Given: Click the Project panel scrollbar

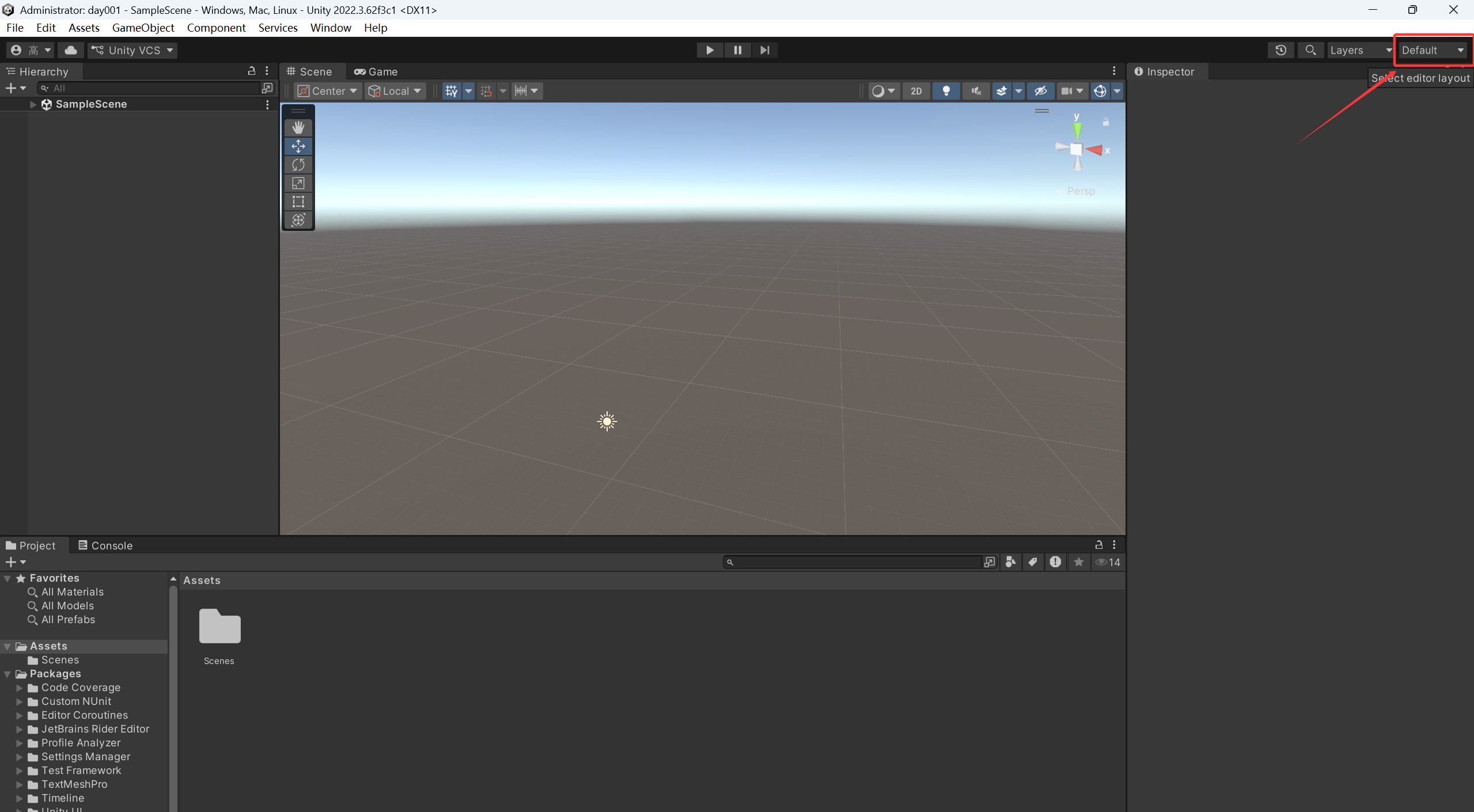Looking at the screenshot, I should 173,691.
